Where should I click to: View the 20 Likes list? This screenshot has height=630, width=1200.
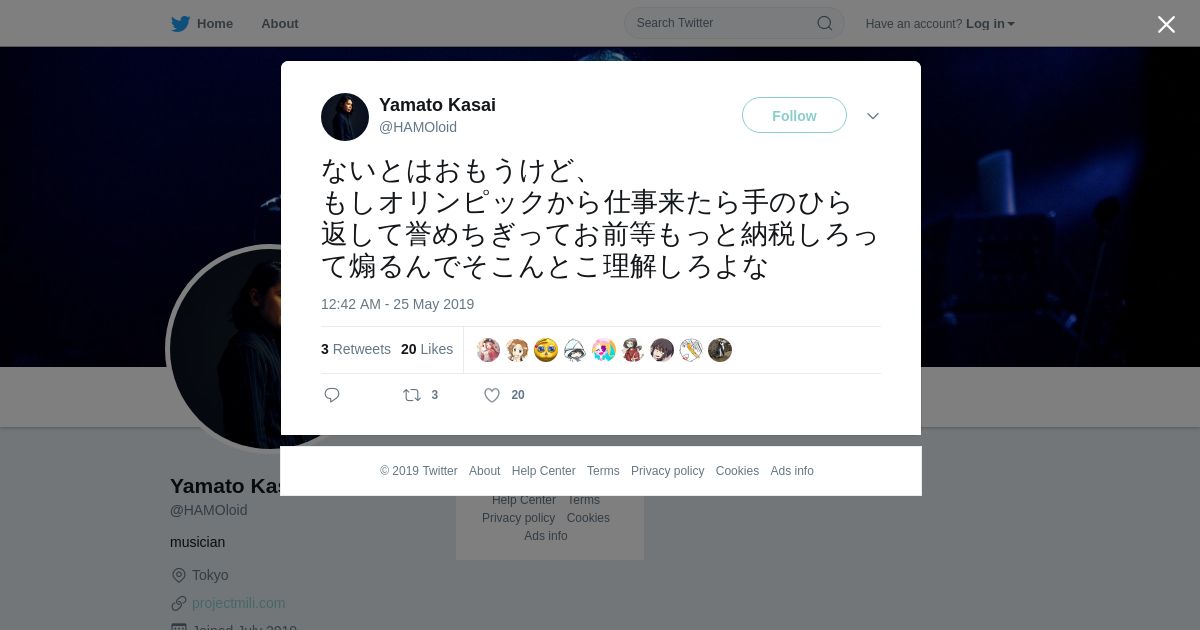(x=427, y=349)
